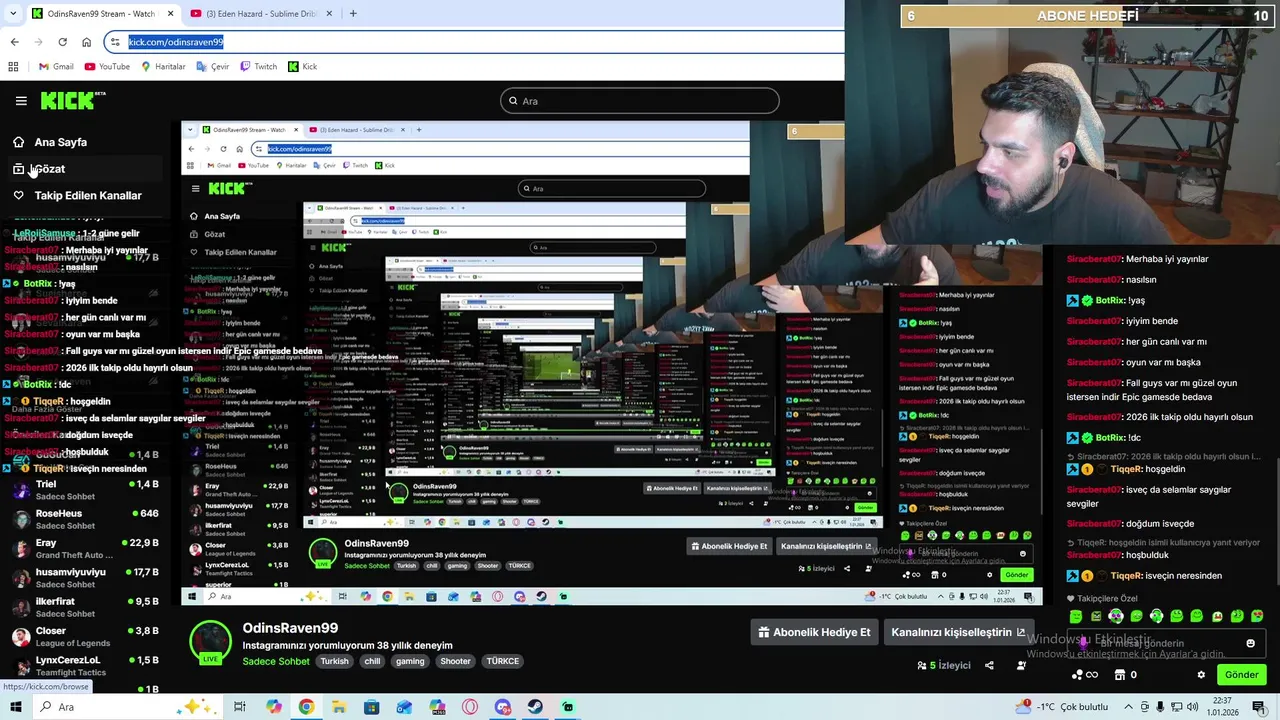
Task: Go back with browser back arrow
Action: click(14, 42)
